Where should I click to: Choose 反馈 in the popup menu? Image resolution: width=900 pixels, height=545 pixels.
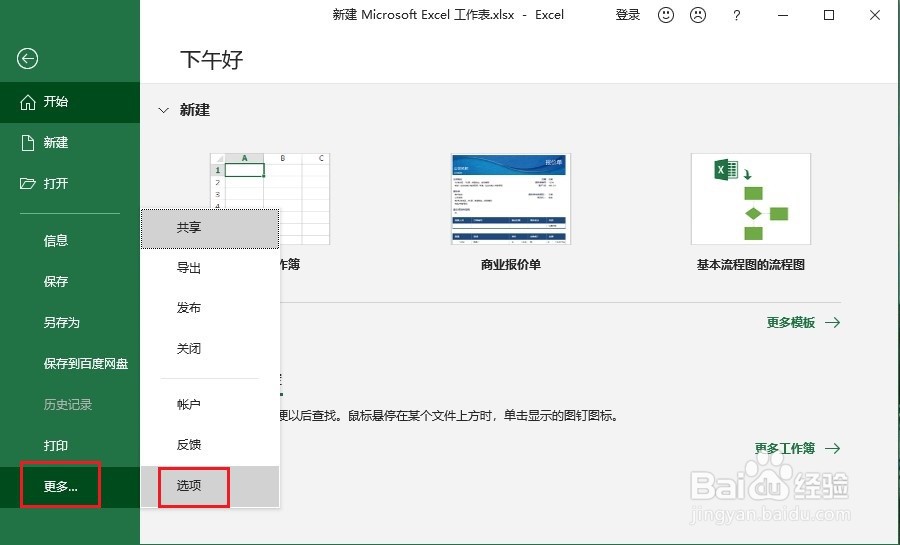(210, 445)
